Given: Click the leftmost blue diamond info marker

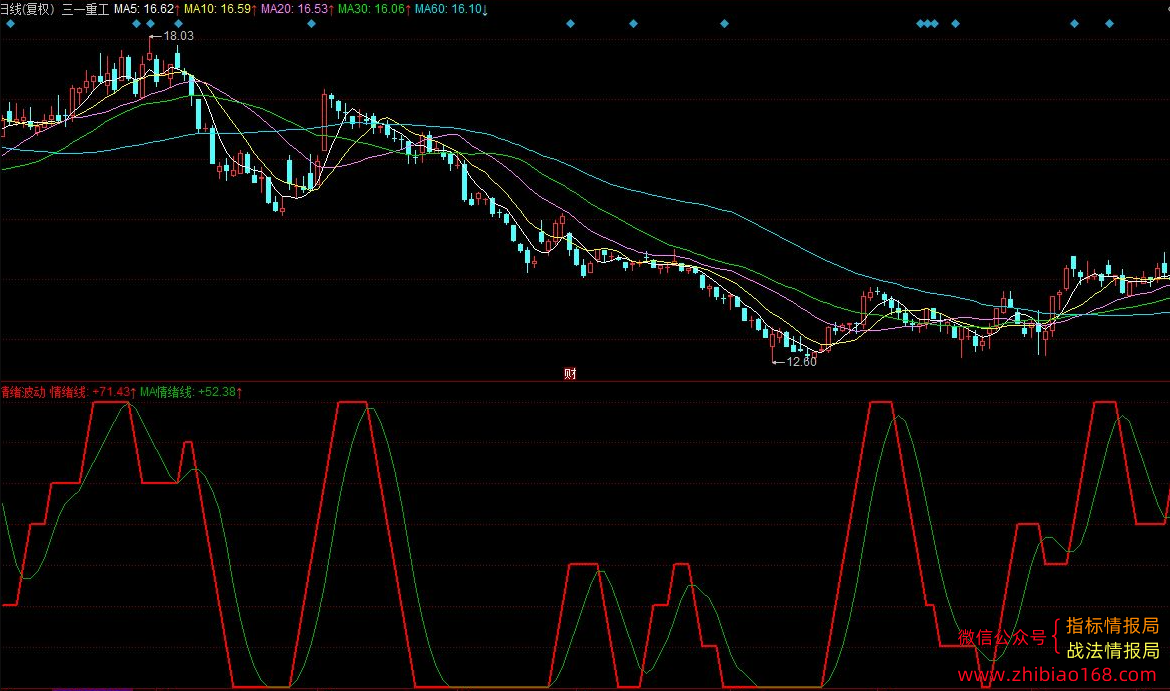Looking at the screenshot, I should coord(10,24).
